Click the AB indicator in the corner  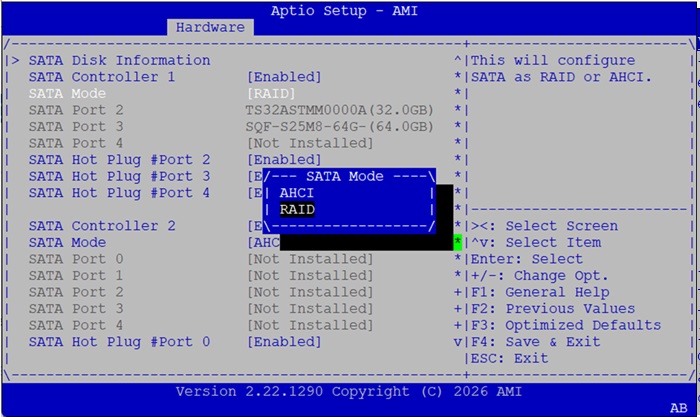click(679, 408)
